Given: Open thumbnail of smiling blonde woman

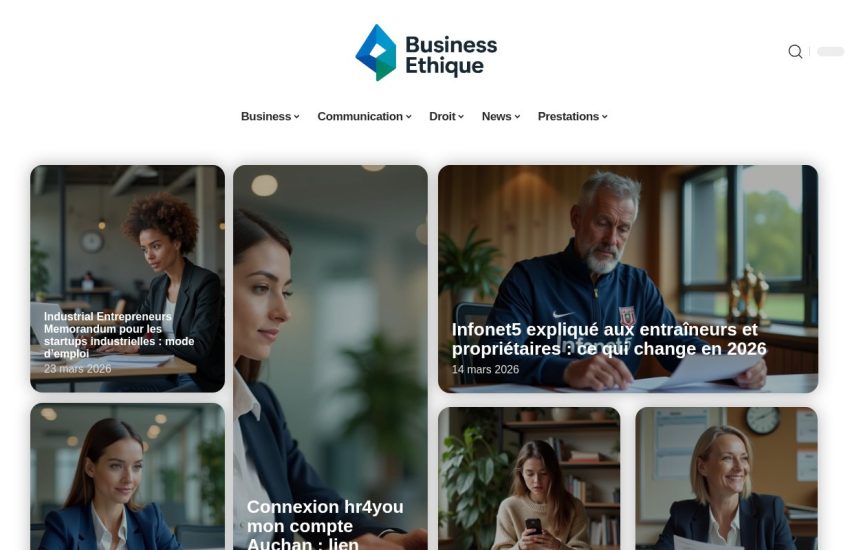Looking at the screenshot, I should 726,478.
